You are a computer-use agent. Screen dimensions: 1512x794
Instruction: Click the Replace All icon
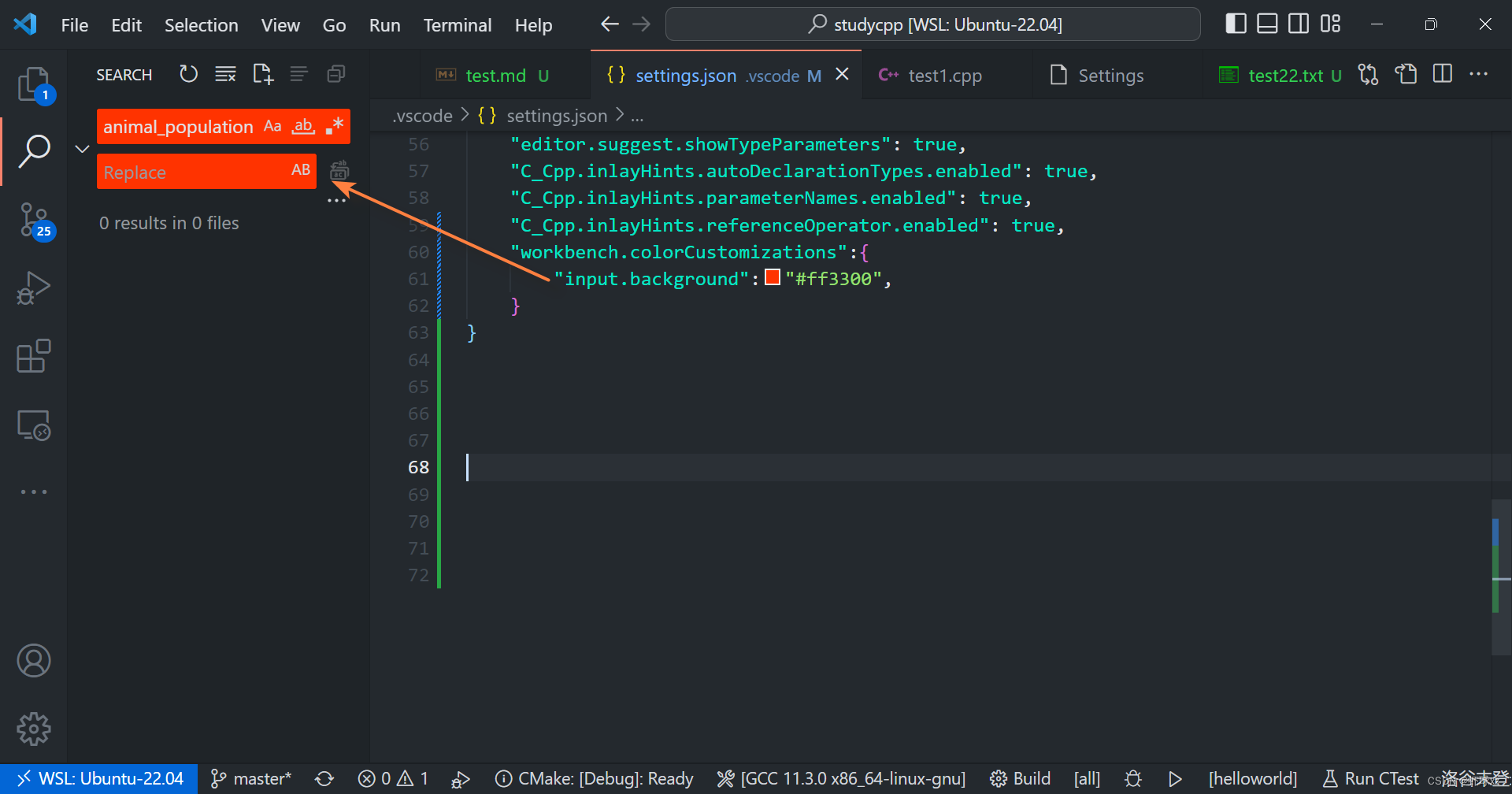pyautogui.click(x=339, y=170)
